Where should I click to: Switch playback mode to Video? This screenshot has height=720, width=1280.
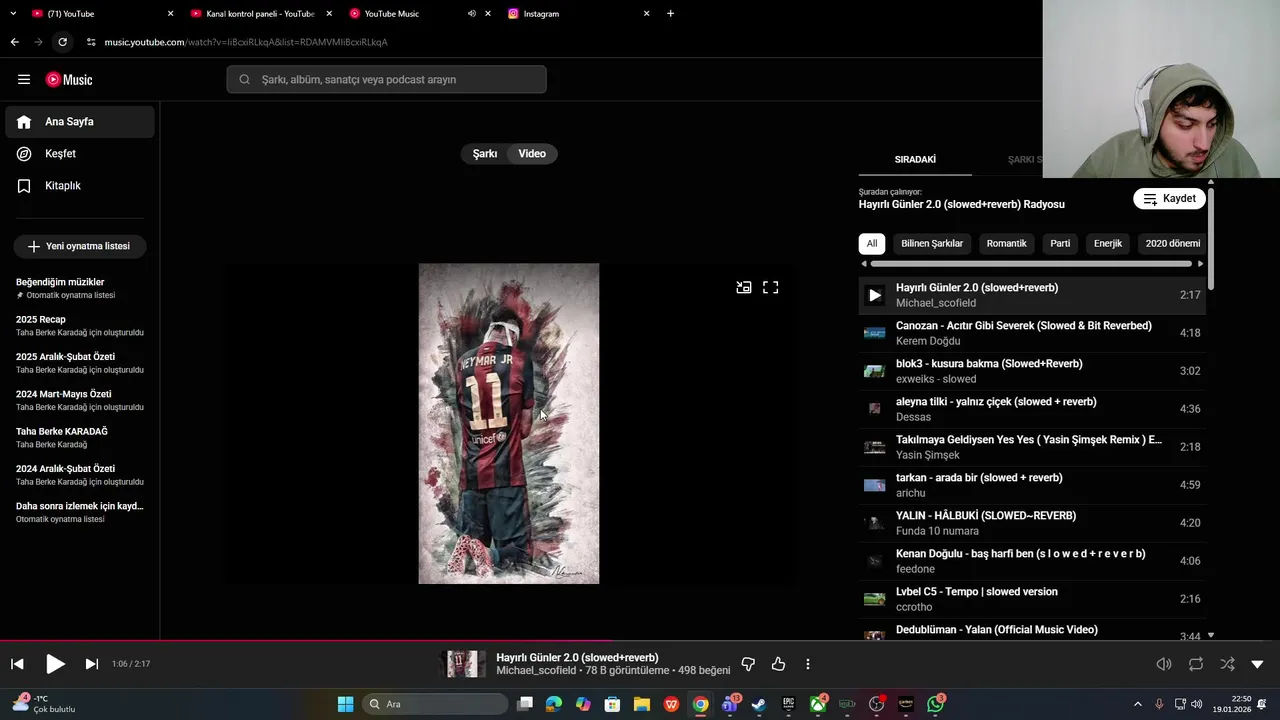532,154
